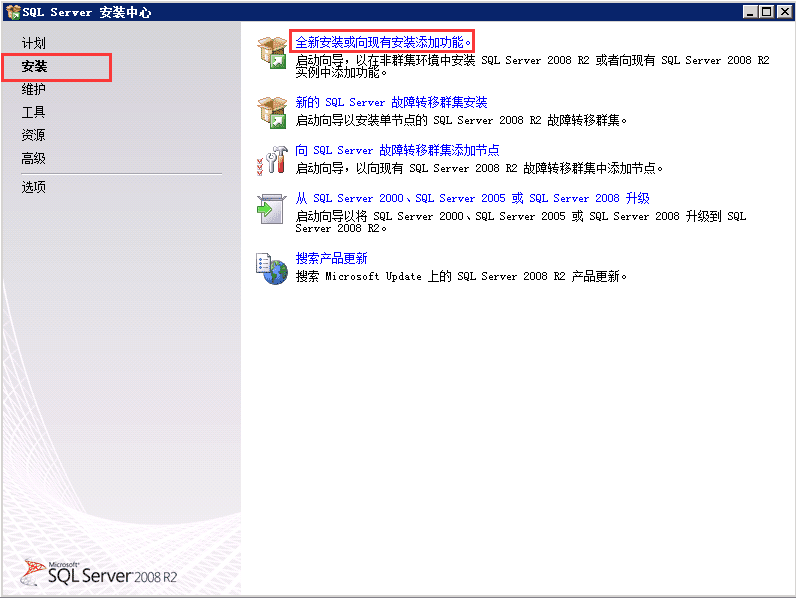The width and height of the screenshot is (796, 598).
Task: Click the globe icon beside 搜索产品更新
Action: pos(272,269)
